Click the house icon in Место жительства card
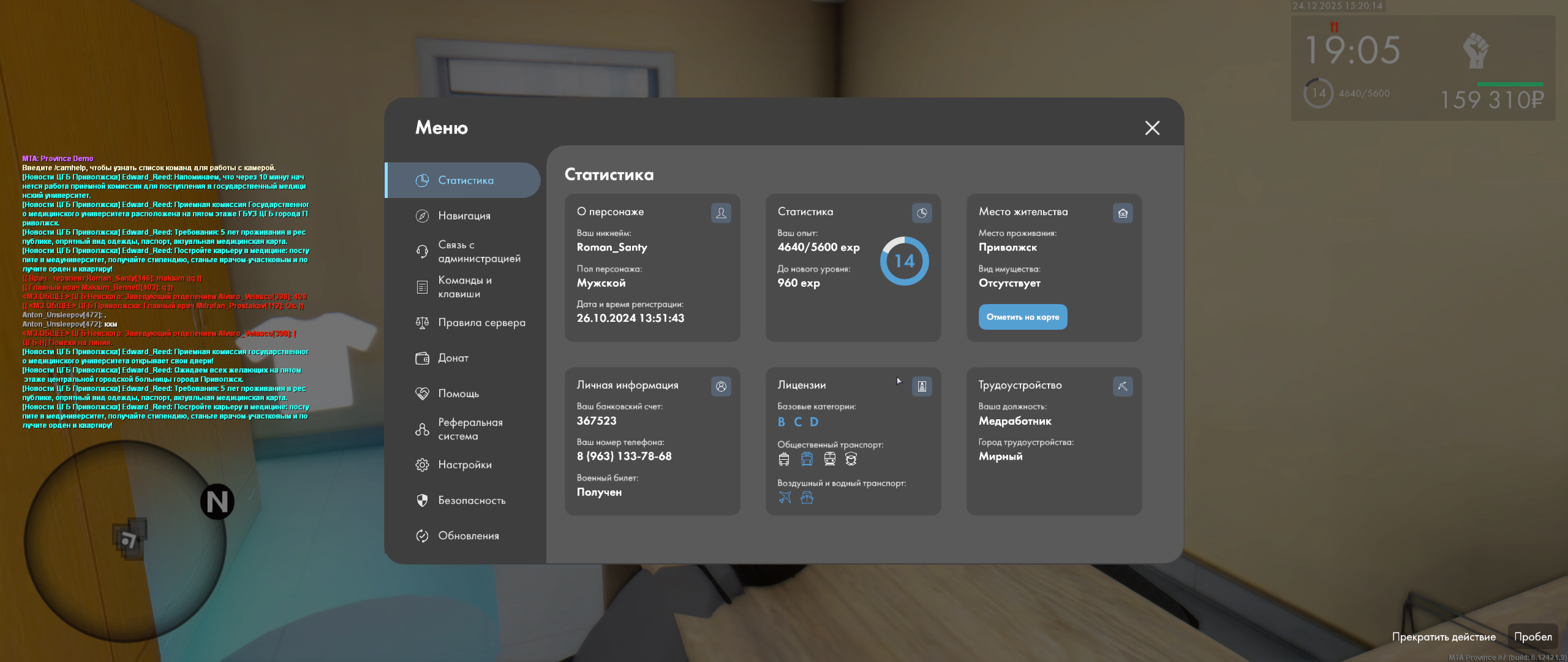 click(x=1123, y=213)
